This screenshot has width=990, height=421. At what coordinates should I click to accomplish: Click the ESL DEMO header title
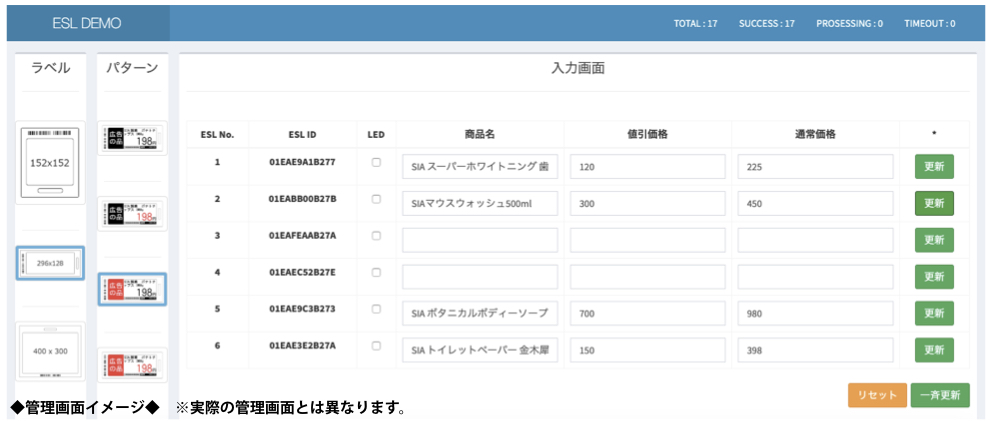pos(87,23)
